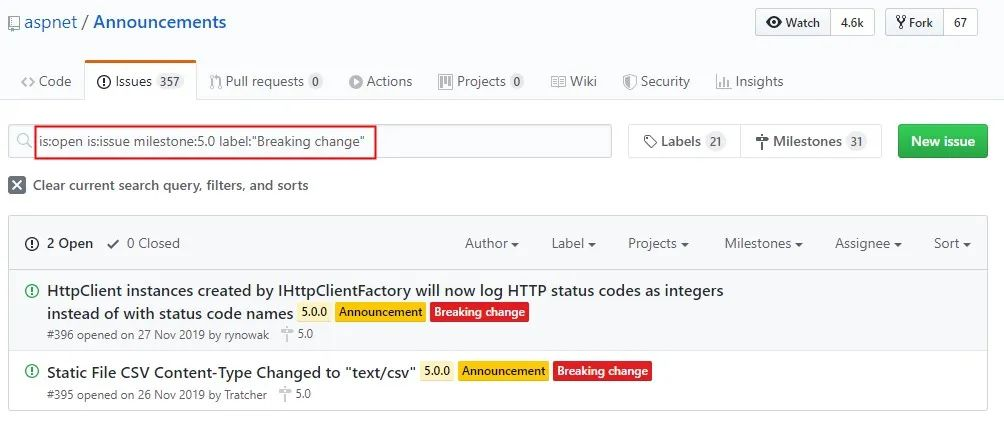Show the 0 Closed issues filter

pos(143,243)
